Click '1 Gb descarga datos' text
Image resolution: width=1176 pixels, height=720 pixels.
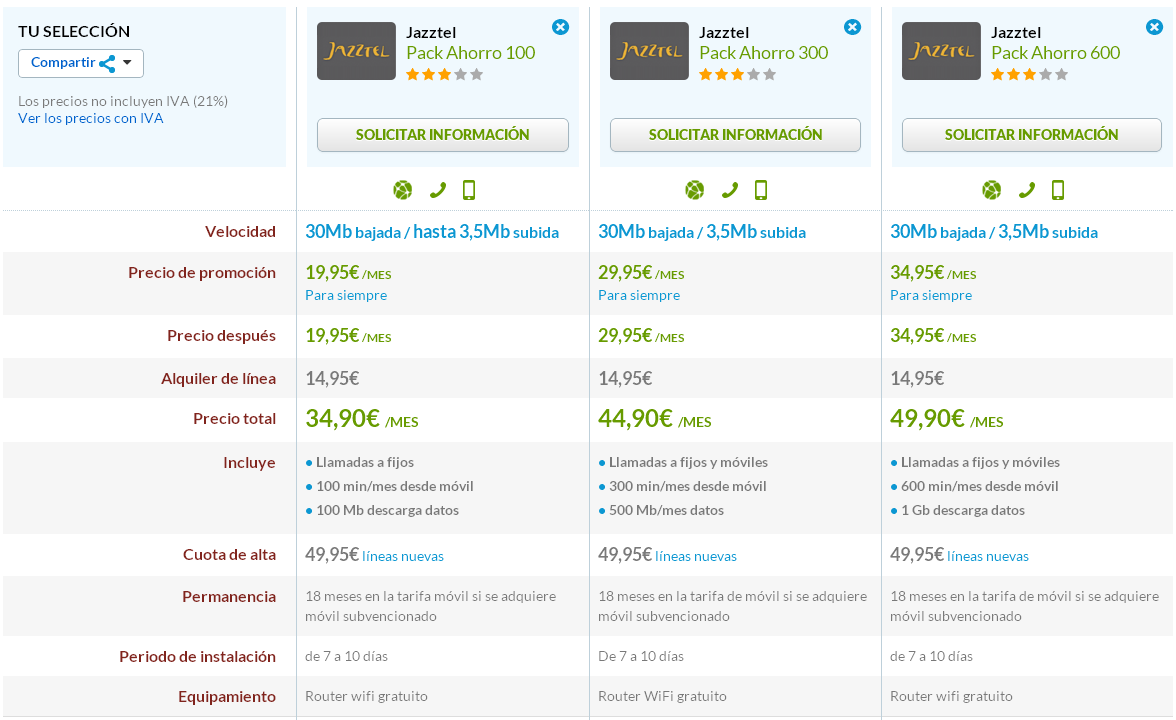point(963,511)
